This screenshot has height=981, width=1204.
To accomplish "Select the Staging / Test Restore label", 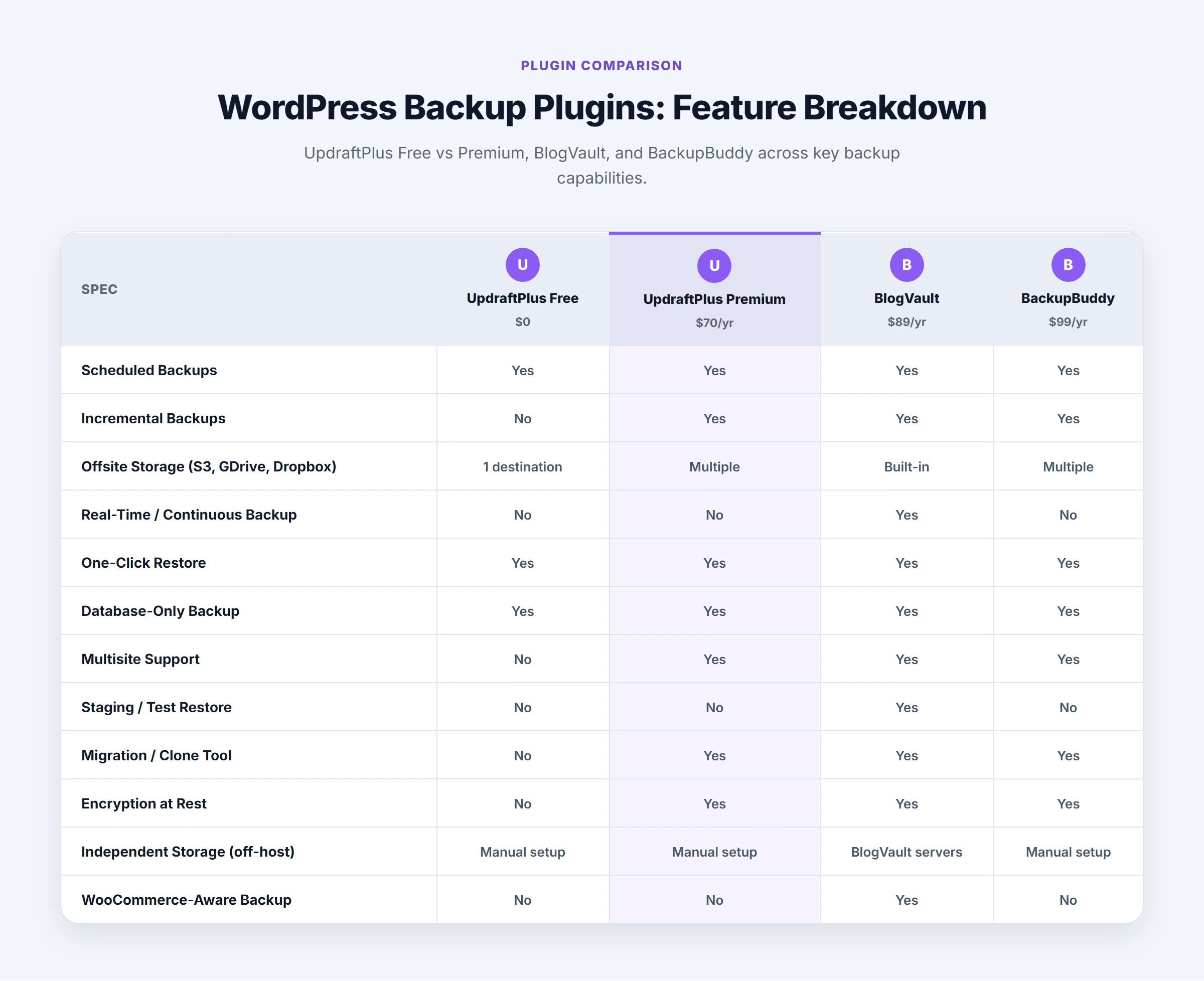I will click(157, 708).
